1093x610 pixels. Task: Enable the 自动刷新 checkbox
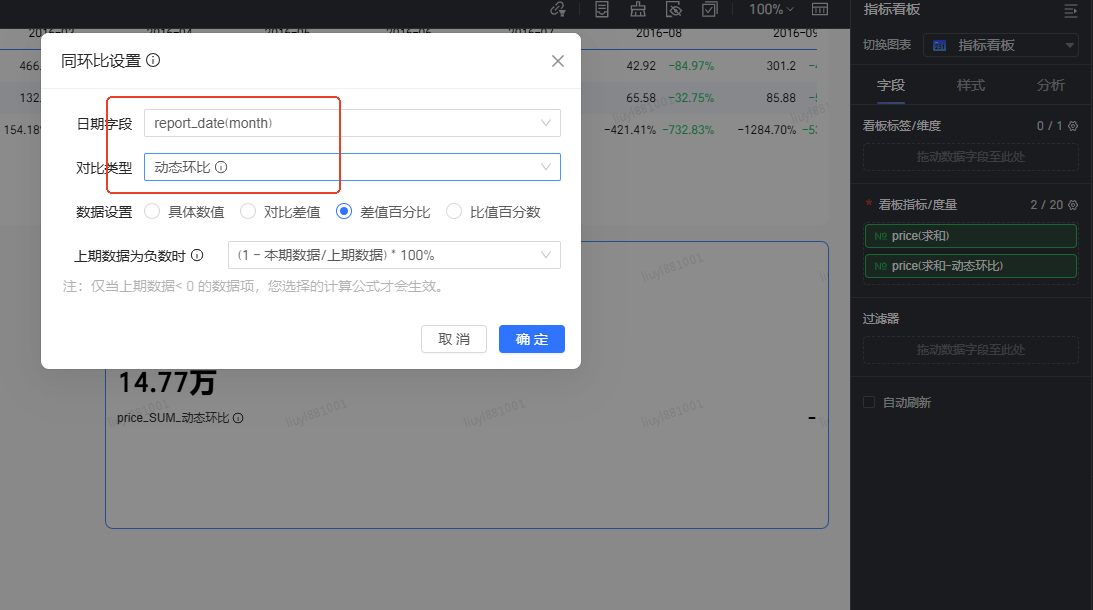(x=869, y=402)
